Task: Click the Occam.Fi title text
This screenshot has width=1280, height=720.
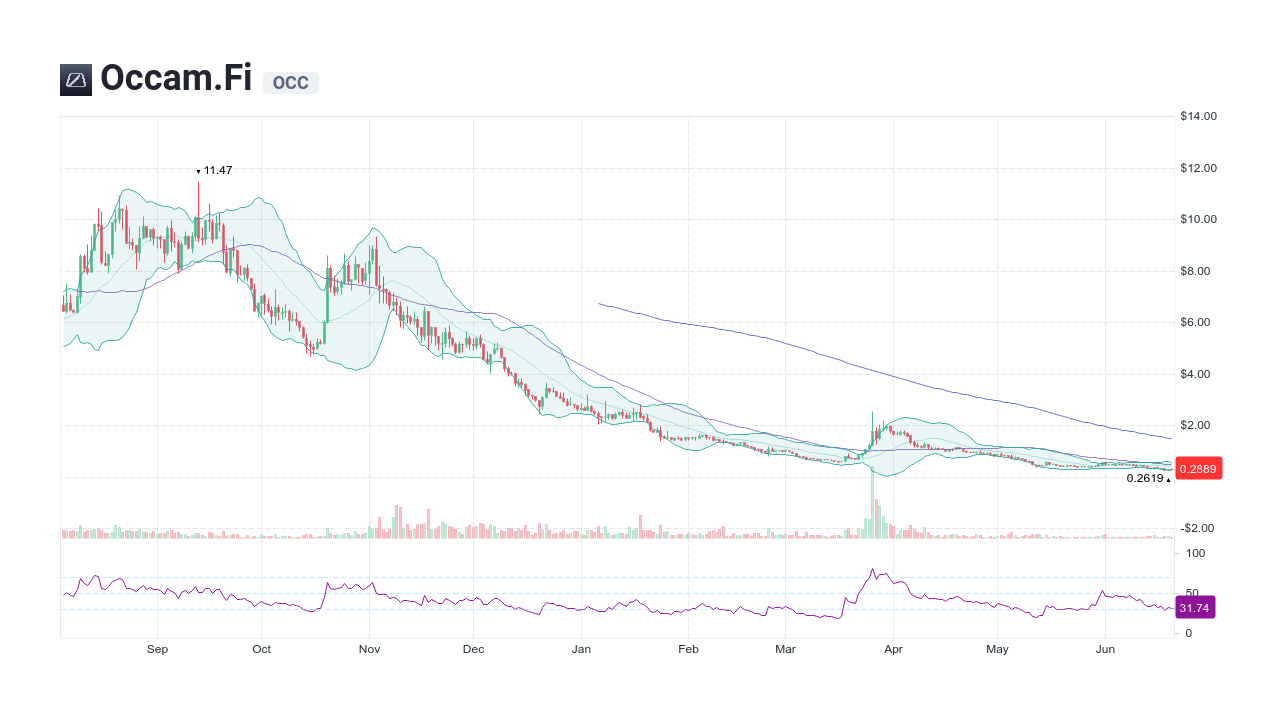Action: click(x=176, y=78)
